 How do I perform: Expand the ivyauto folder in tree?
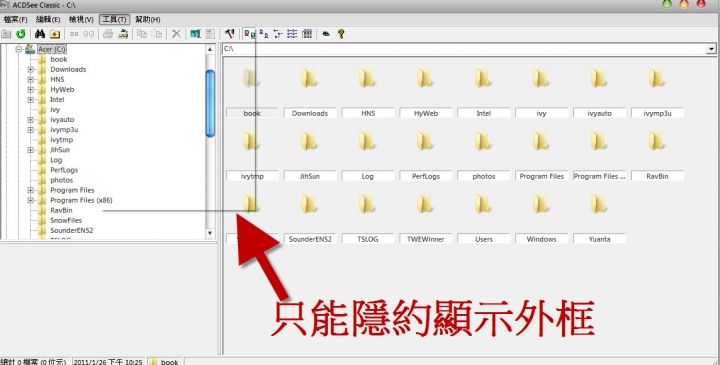click(31, 120)
